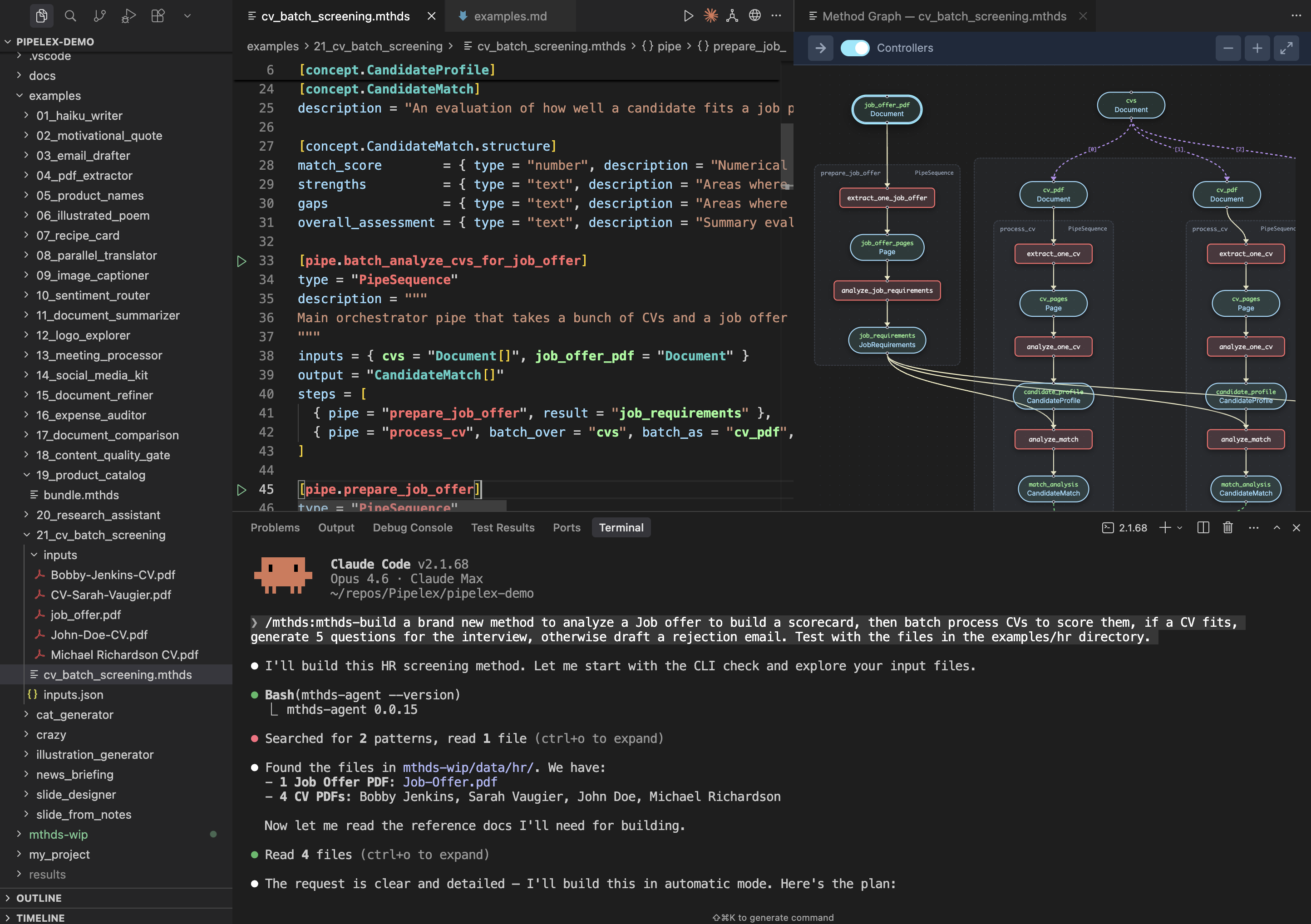Kill terminal with the trash icon
Viewport: 1311px width, 924px height.
pos(1227,528)
